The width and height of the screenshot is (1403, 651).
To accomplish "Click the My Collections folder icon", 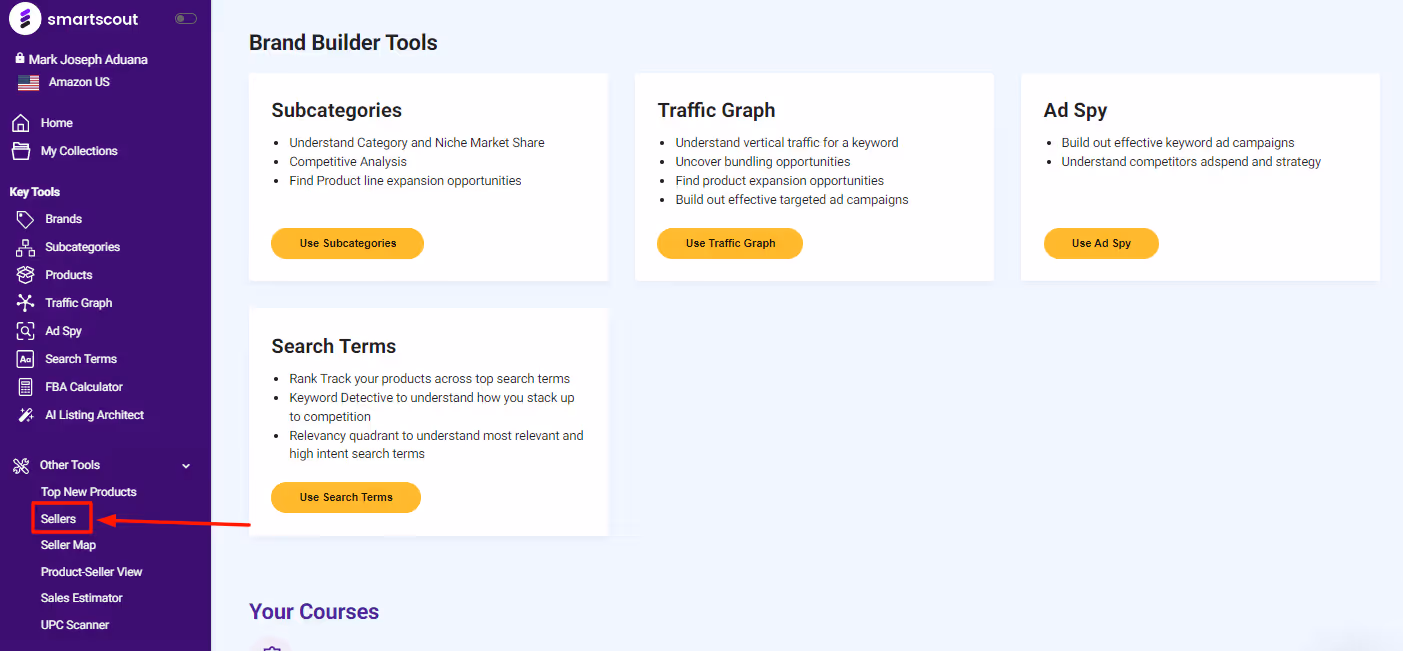I will 21,151.
